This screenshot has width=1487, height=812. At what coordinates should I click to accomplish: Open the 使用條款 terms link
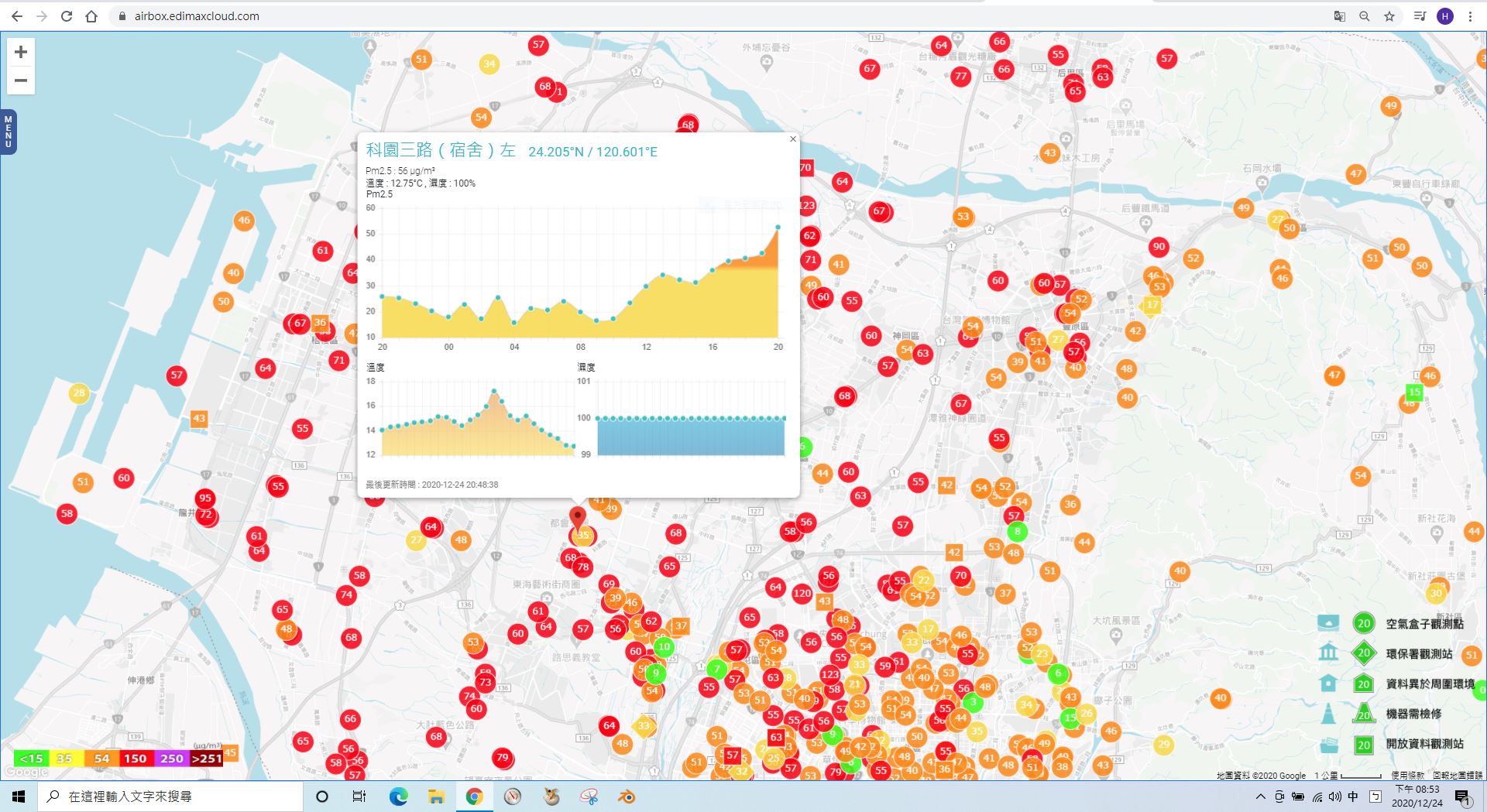point(1407,775)
